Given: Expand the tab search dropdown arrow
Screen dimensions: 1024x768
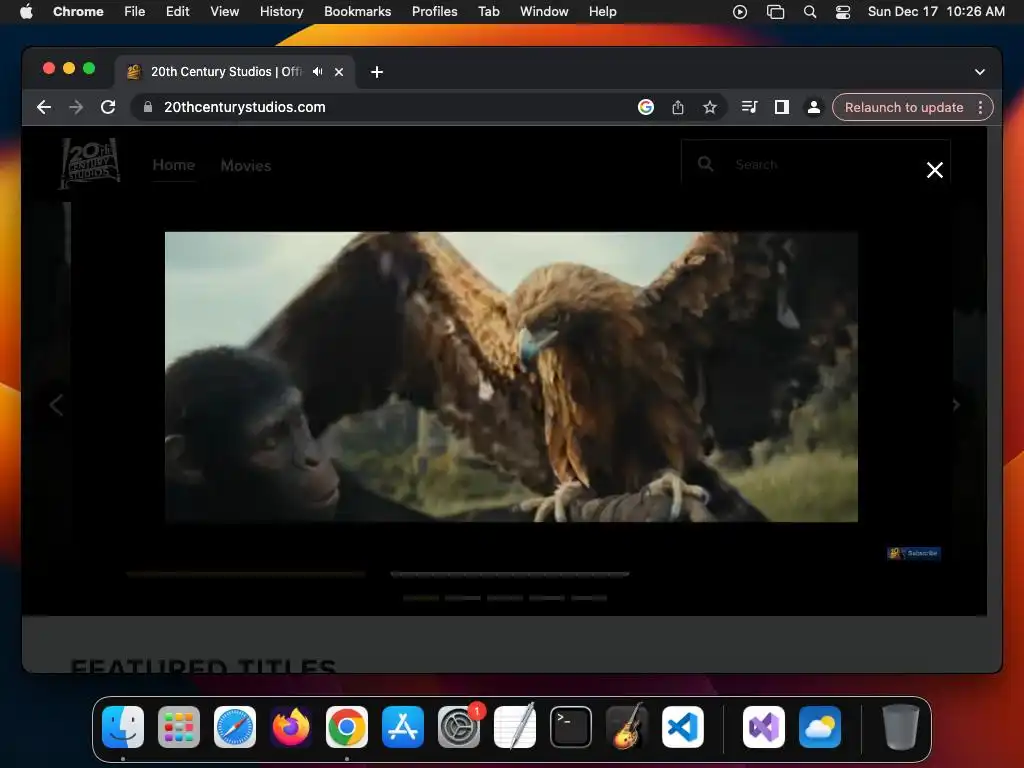Looking at the screenshot, I should (x=980, y=72).
